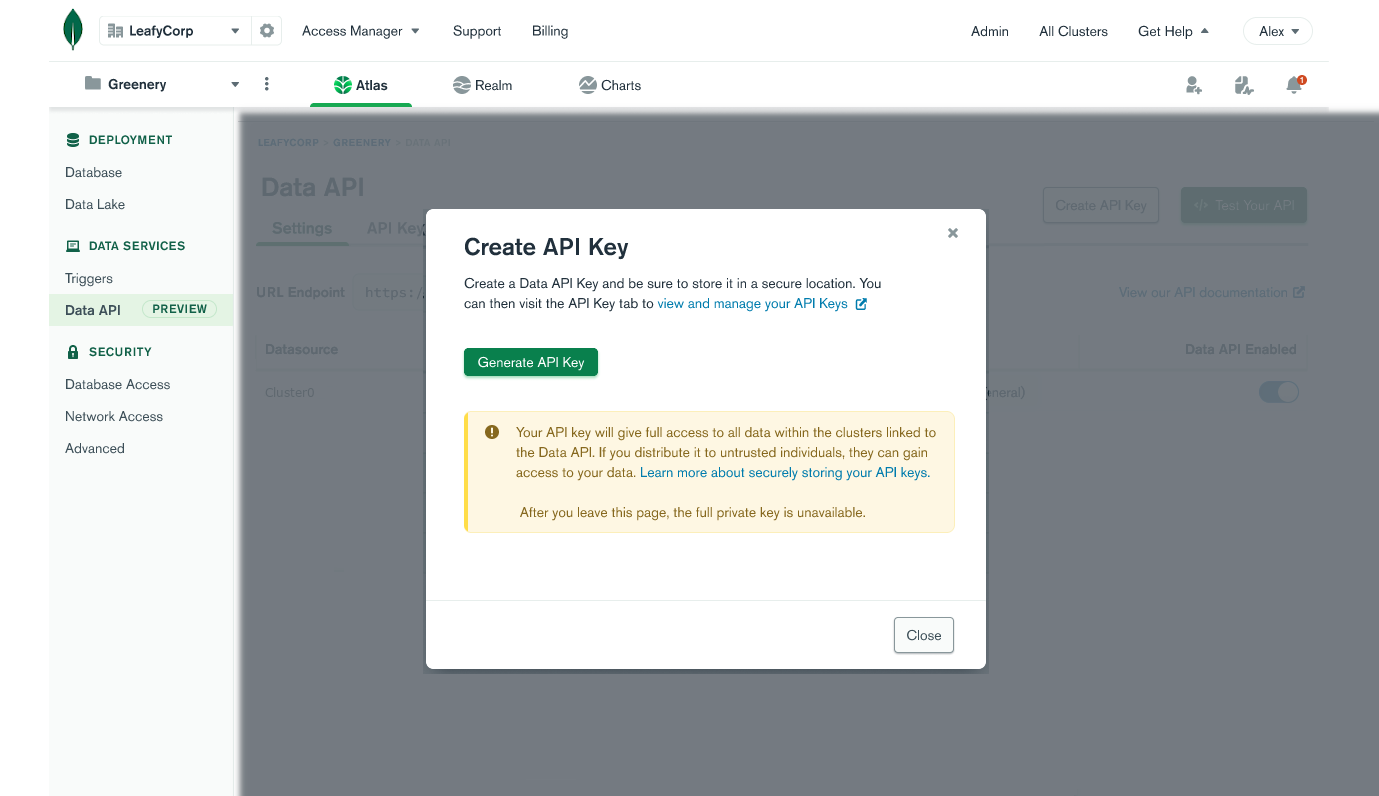Click the LeafyCorp breadcrumb

(x=288, y=143)
